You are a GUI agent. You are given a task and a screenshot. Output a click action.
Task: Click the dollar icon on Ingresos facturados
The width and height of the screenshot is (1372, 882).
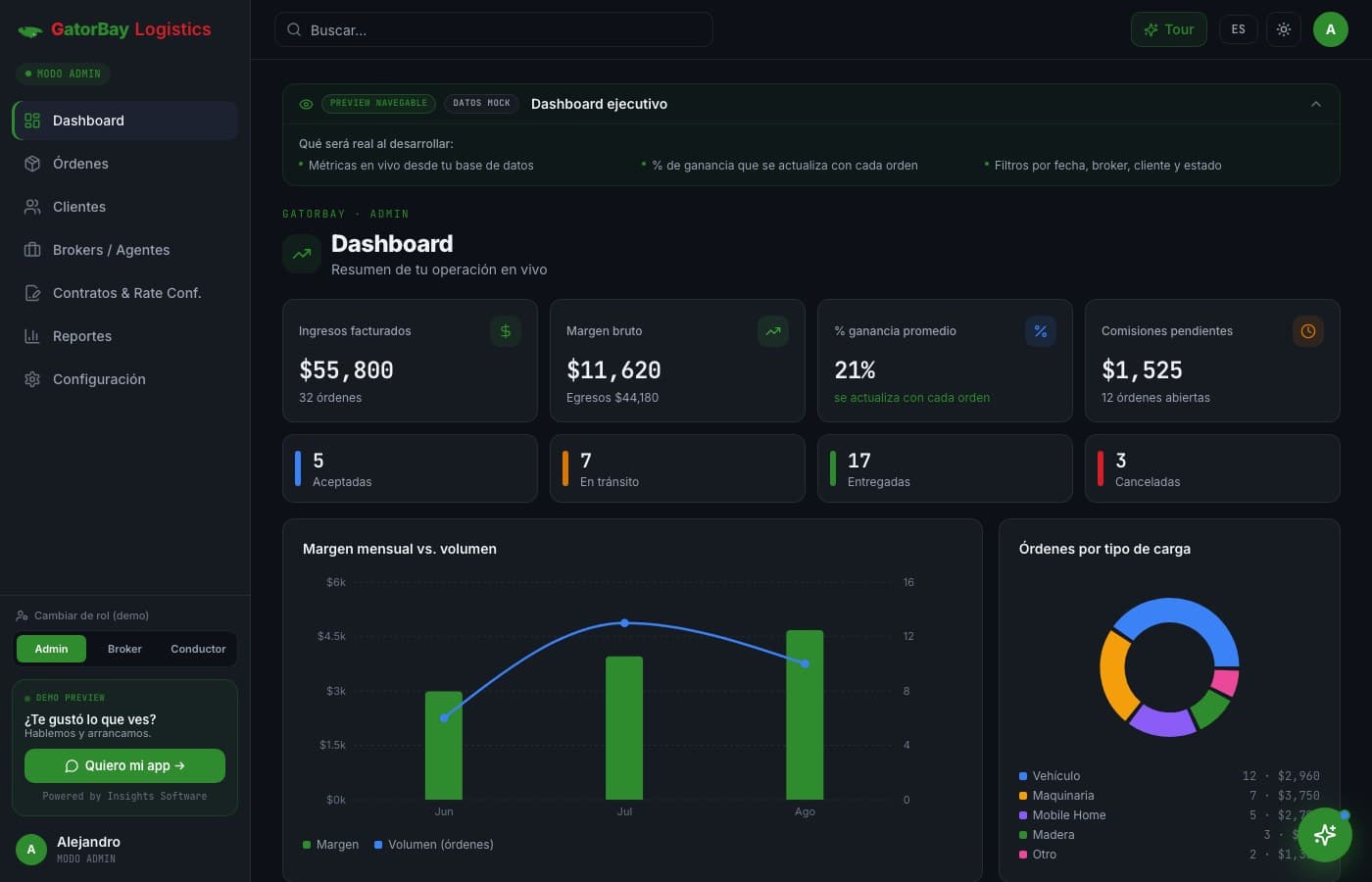[506, 331]
